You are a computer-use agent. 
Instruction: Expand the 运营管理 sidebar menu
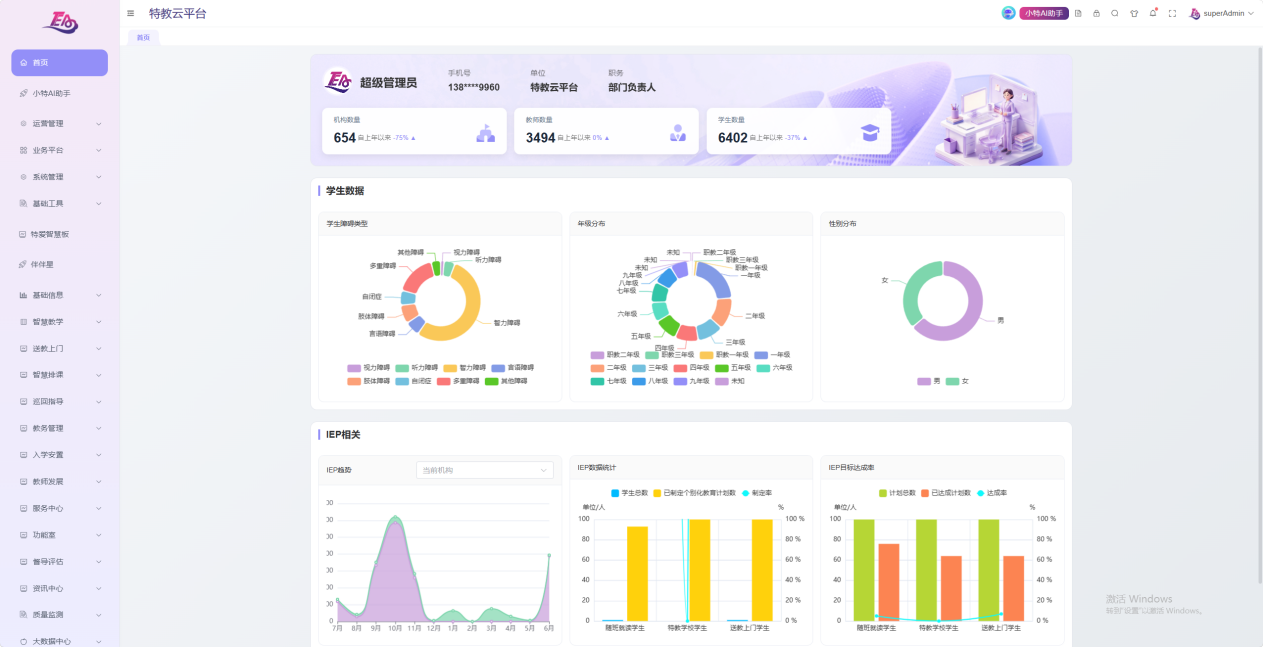click(60, 124)
